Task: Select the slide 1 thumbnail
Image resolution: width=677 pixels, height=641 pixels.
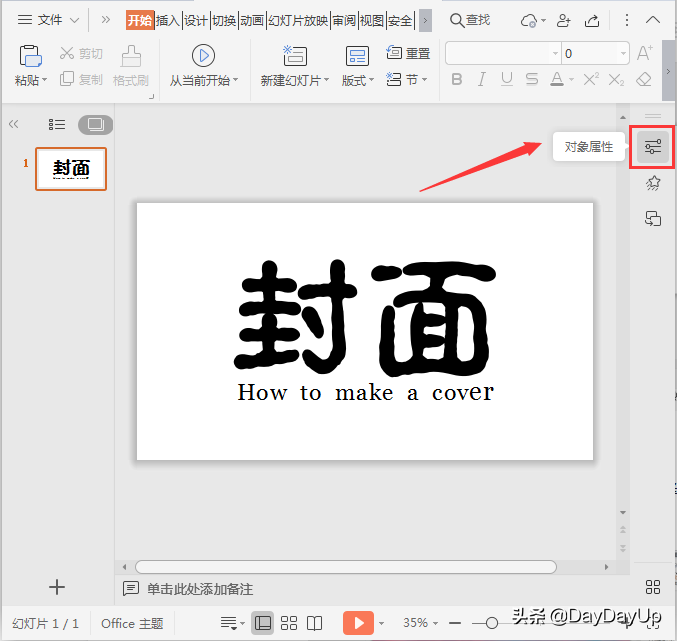Action: tap(71, 169)
